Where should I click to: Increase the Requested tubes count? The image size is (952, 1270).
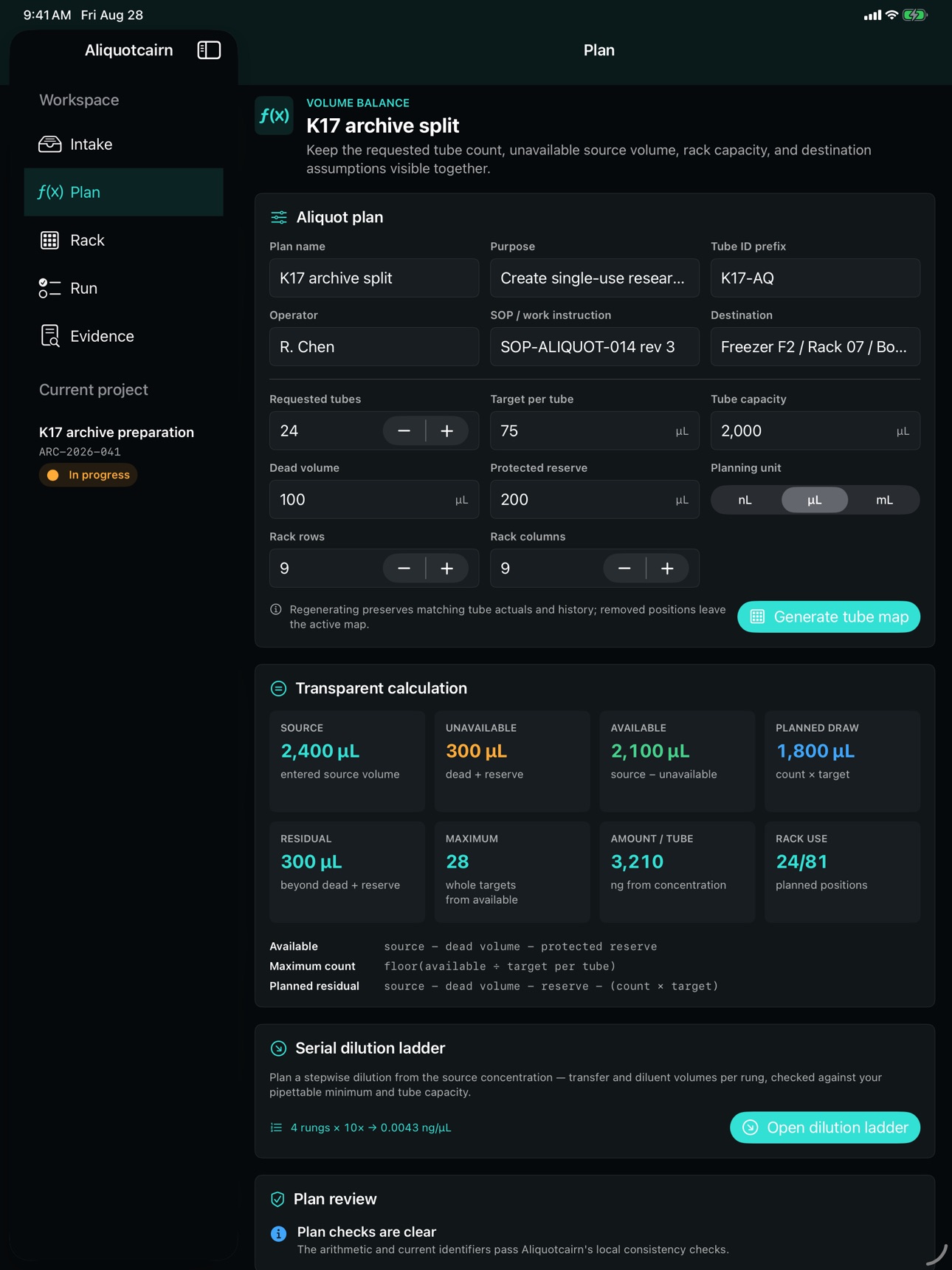point(447,430)
